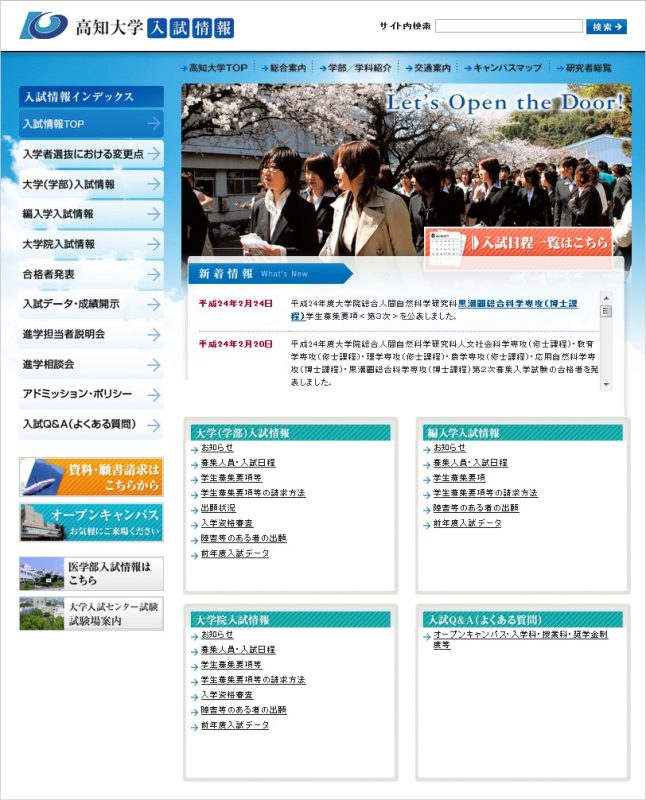
Task: Click 前年度入試データ under 編入学入試情報
Action: [x=467, y=523]
